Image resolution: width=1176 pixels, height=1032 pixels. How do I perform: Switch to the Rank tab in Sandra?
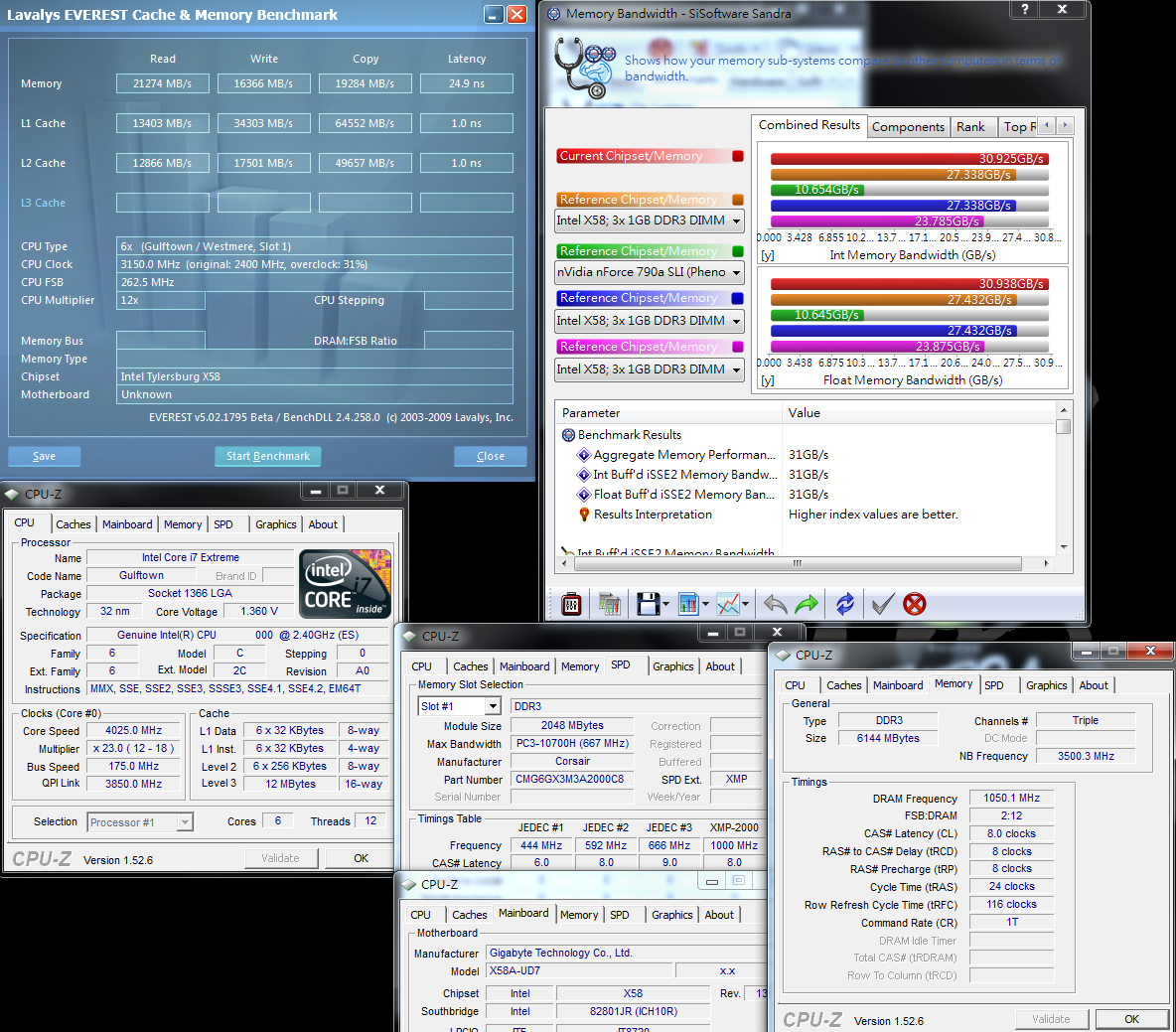(970, 127)
